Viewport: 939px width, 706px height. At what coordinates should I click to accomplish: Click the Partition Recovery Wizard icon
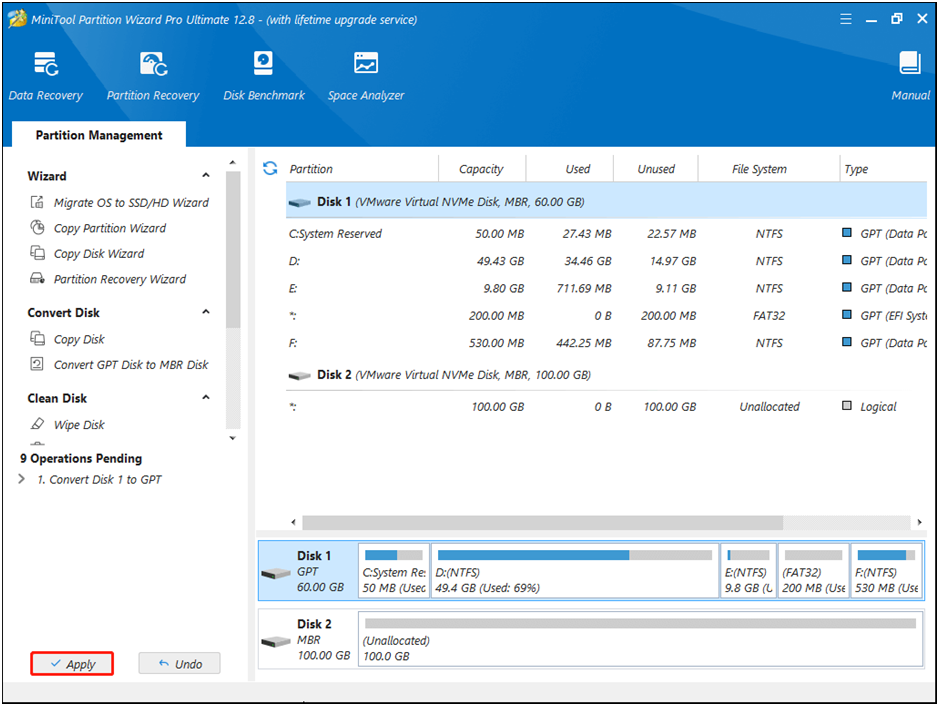37,278
